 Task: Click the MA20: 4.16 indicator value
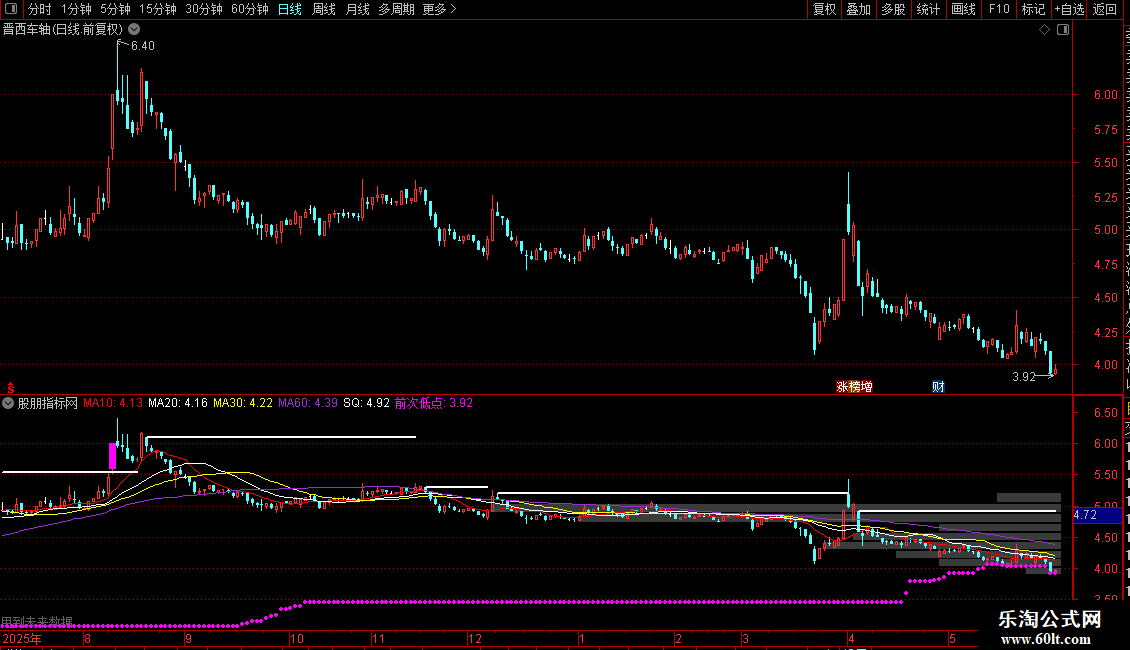coord(177,403)
